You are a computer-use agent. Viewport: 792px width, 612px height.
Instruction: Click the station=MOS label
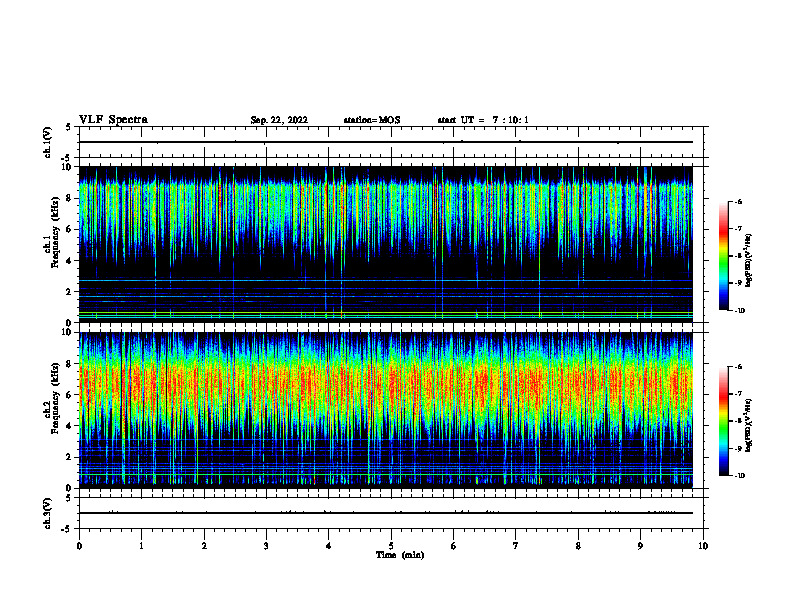372,120
